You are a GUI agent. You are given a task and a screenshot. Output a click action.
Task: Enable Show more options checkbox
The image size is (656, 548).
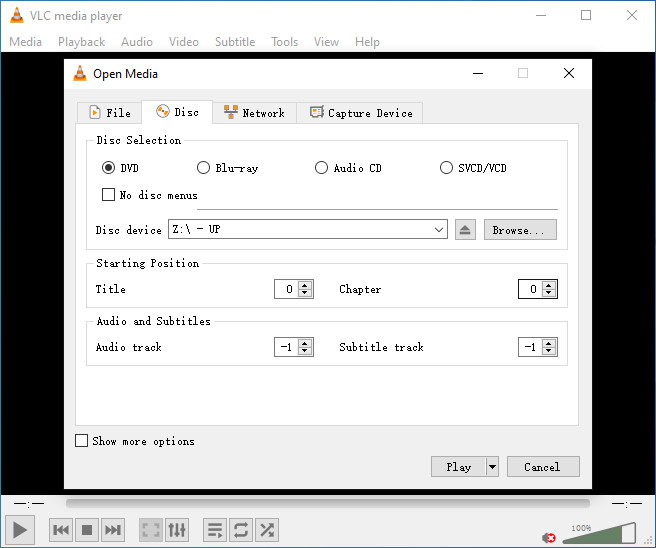(81, 440)
